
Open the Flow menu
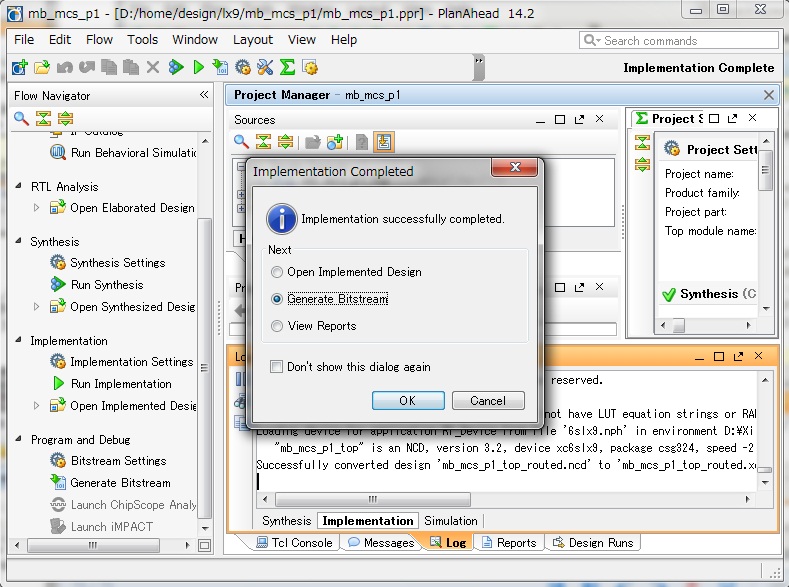click(99, 39)
